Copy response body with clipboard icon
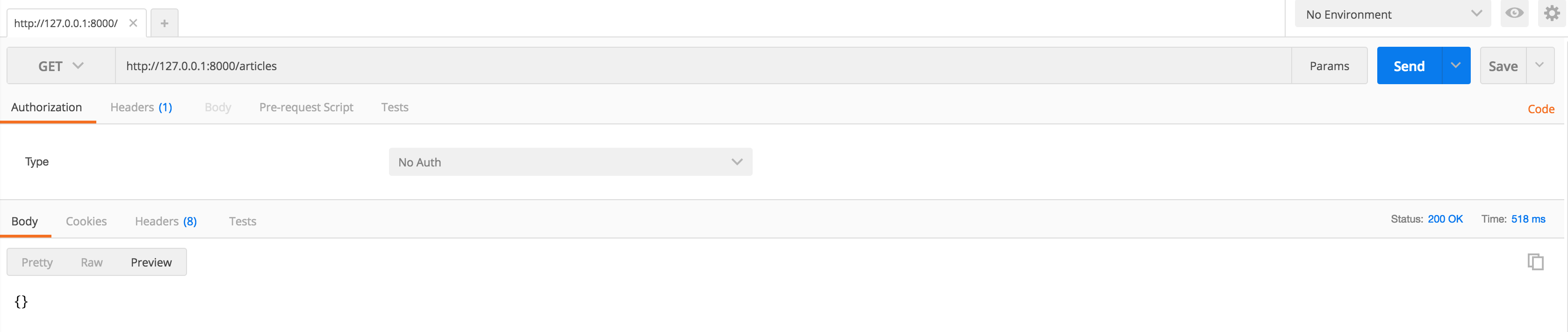Image resolution: width=1568 pixels, height=332 pixels. coord(1535,262)
